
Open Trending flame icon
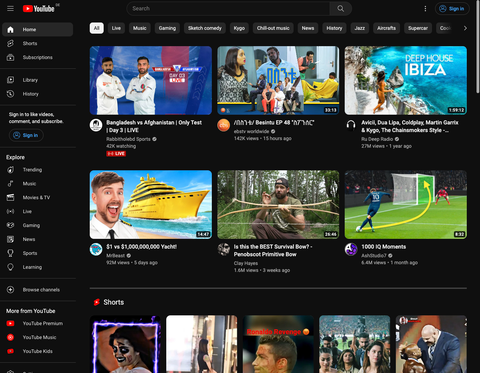pyautogui.click(x=10, y=170)
